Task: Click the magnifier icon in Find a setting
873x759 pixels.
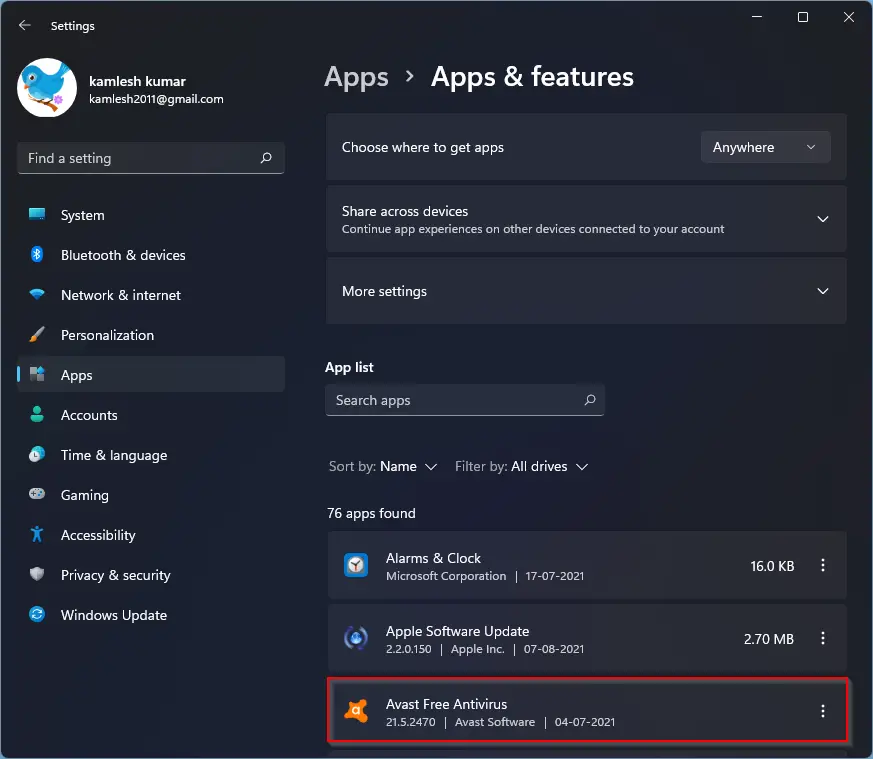Action: [266, 158]
